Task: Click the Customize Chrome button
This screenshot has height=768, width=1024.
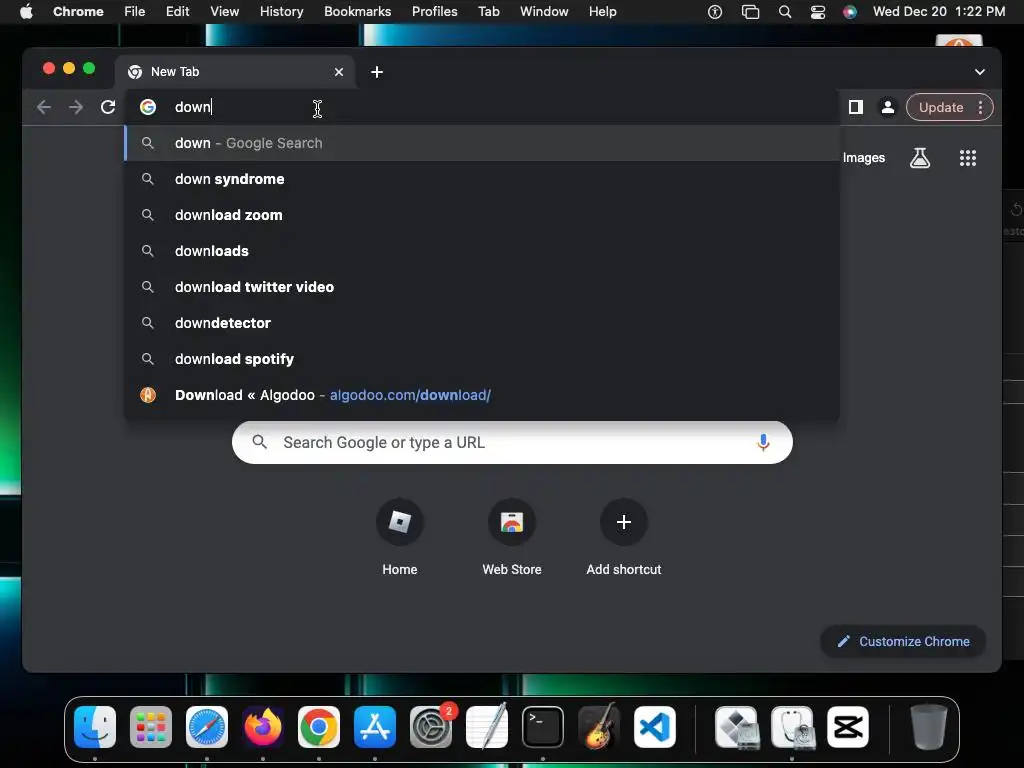Action: tap(903, 641)
